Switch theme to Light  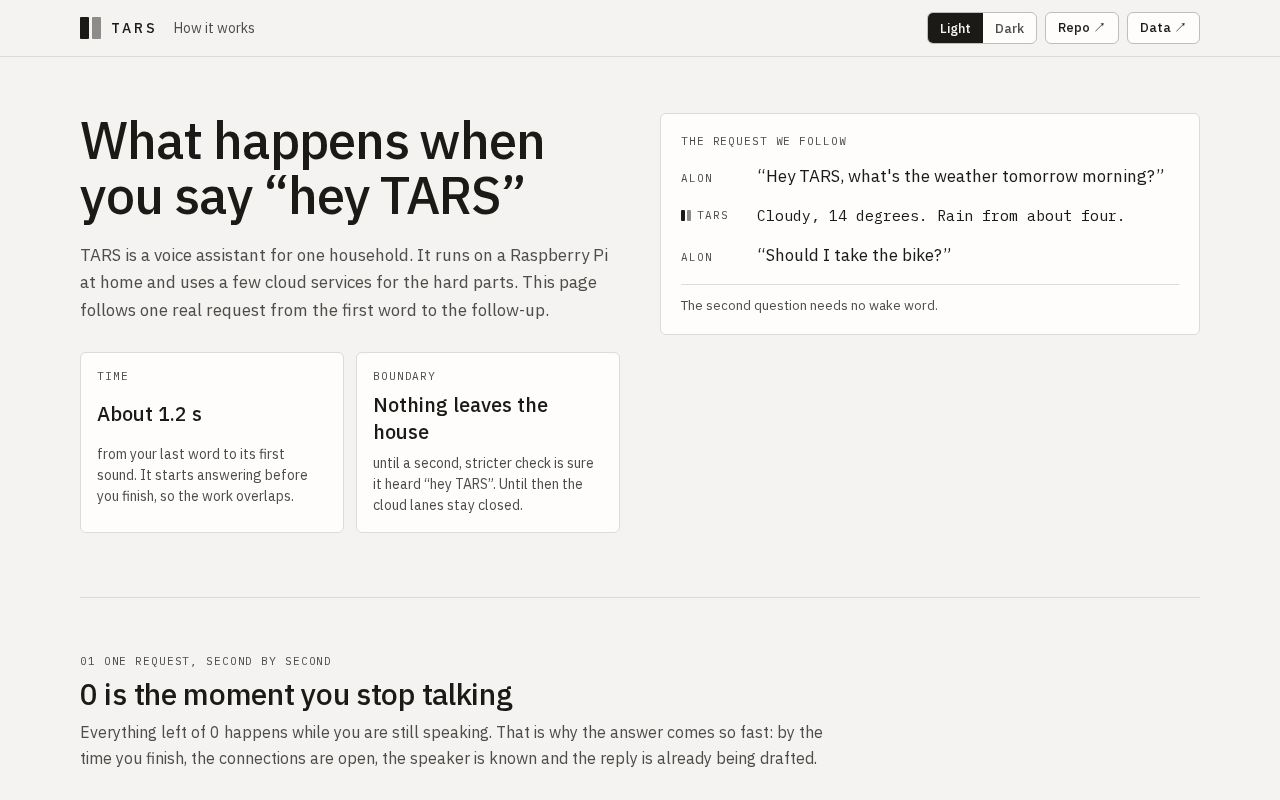coord(955,28)
